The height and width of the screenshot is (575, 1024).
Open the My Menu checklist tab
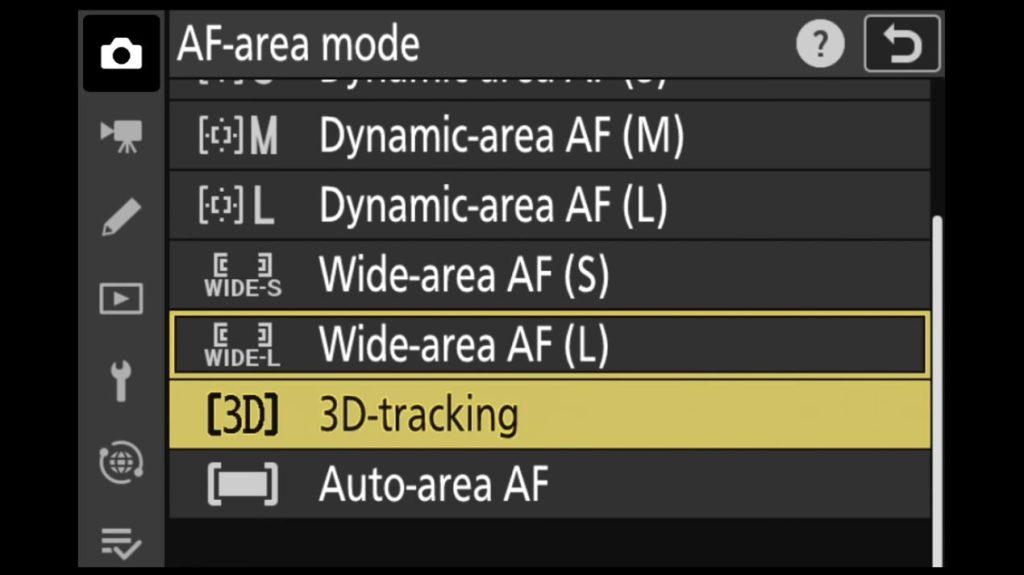click(121, 543)
